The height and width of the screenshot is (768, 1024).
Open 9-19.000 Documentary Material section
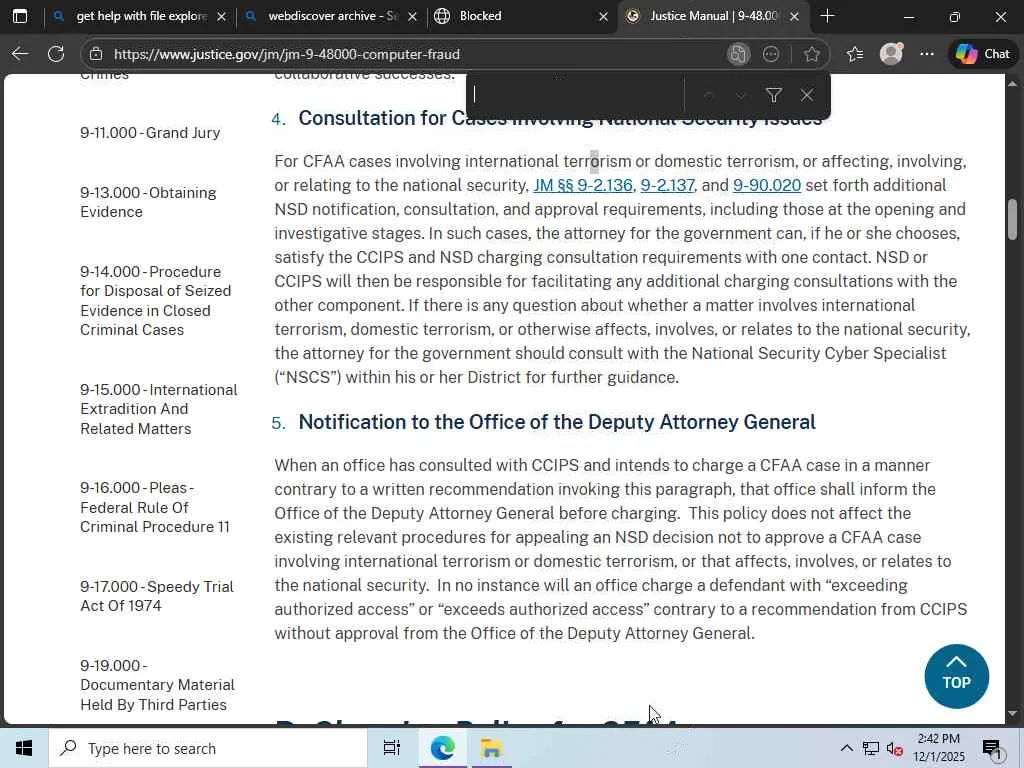tap(157, 685)
